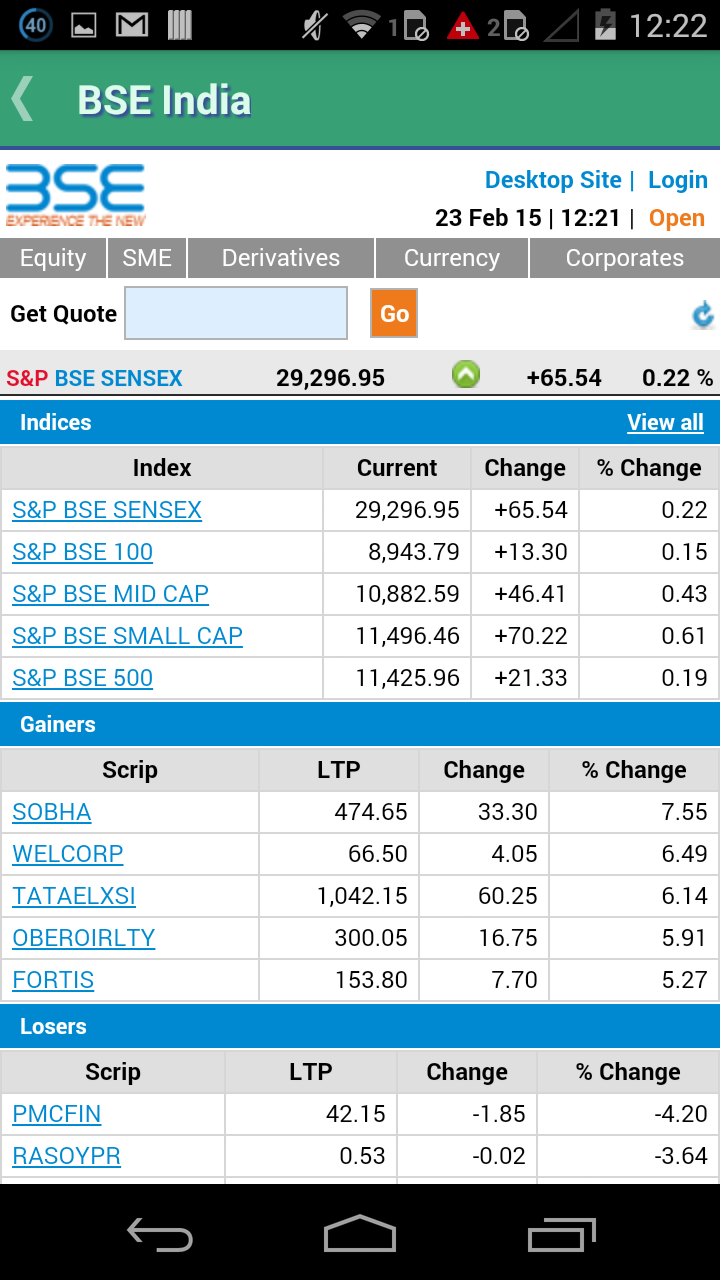The width and height of the screenshot is (720, 1280).
Task: Select the Derivatives tab
Action: point(281,258)
